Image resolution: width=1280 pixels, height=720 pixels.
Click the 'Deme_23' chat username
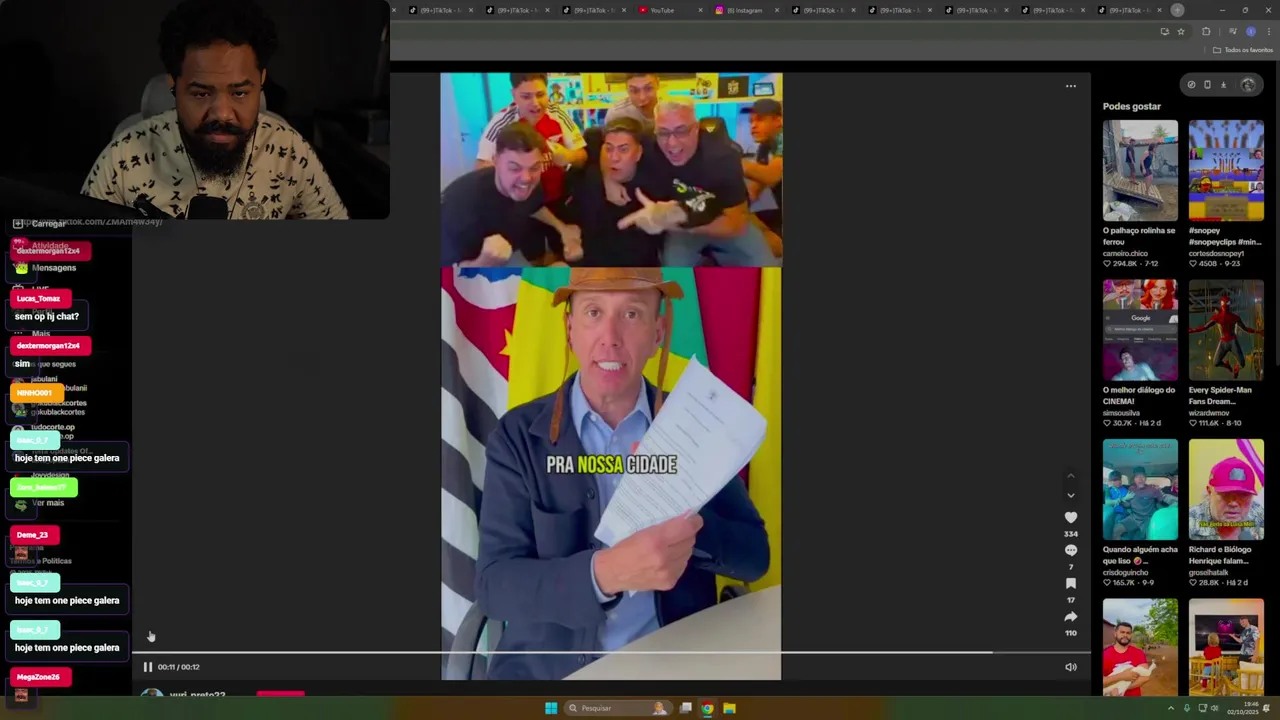click(x=32, y=535)
